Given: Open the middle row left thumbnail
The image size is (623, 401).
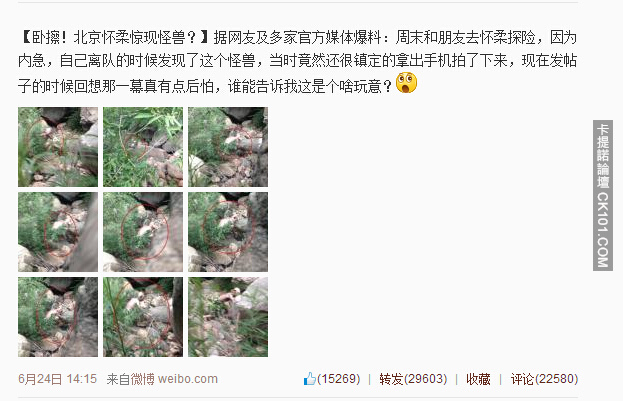Looking at the screenshot, I should (58, 232).
